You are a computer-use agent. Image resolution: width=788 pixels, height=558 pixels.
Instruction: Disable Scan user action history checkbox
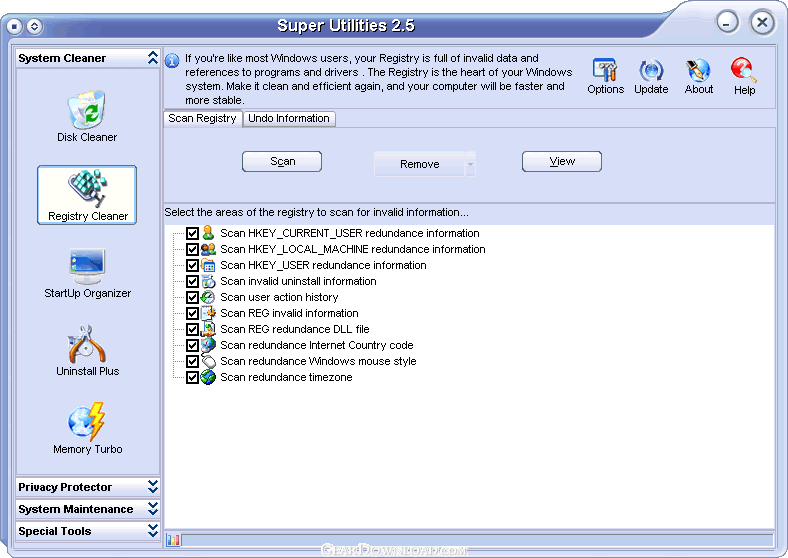coord(192,298)
